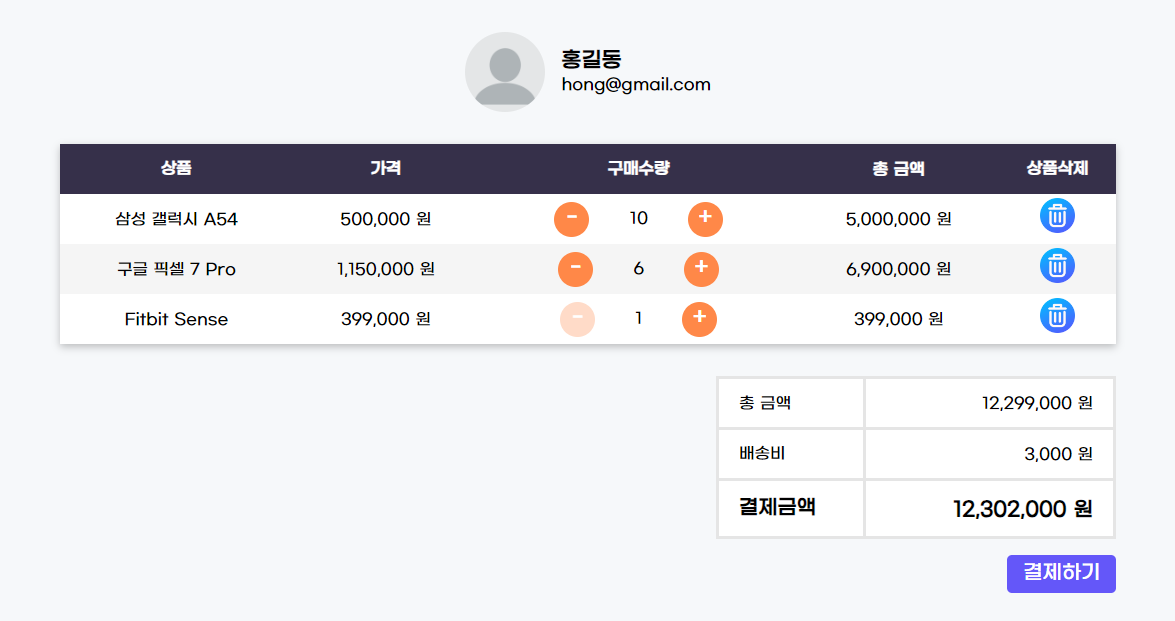The image size is (1175, 621).
Task: Delete 삼성 갤럭시 A54 with trash icon
Action: 1057,216
